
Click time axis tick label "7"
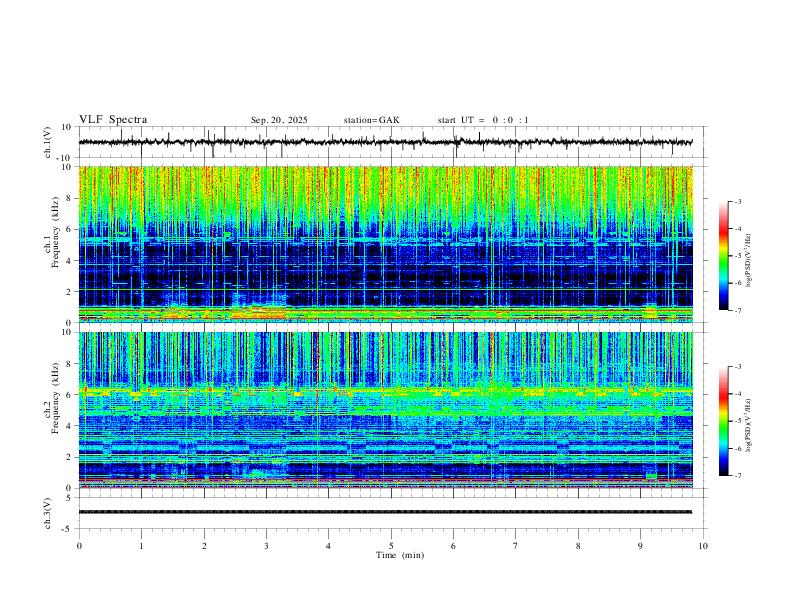pos(516,546)
